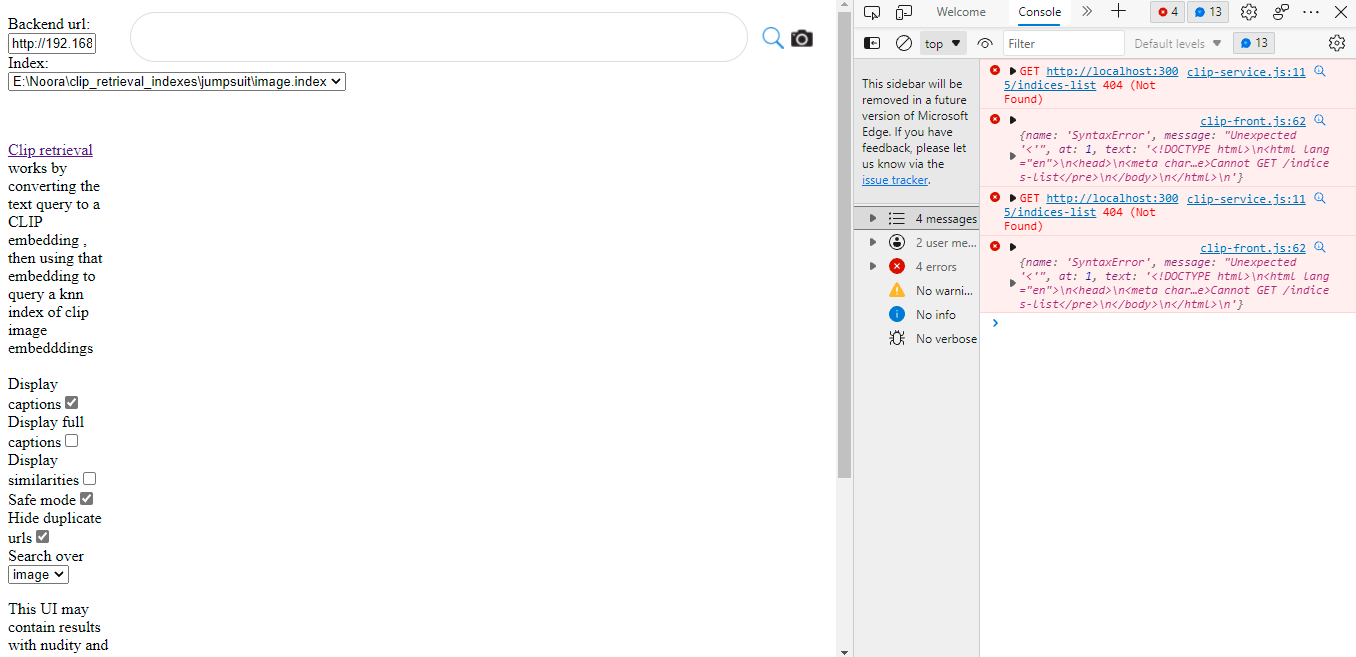Disable Safe mode

pyautogui.click(x=85, y=497)
